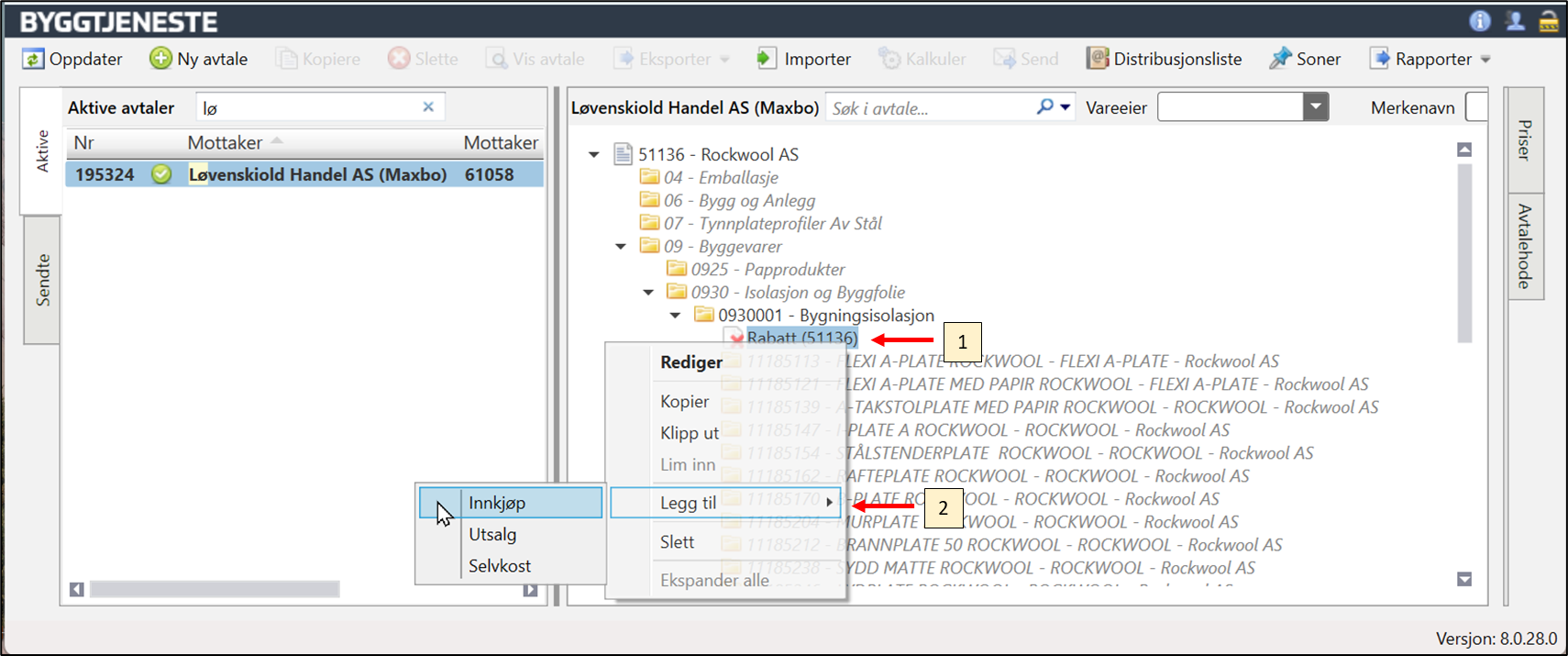Clear the Aktive avtaler search field
Screen dimensions: 1568x656
tap(428, 107)
